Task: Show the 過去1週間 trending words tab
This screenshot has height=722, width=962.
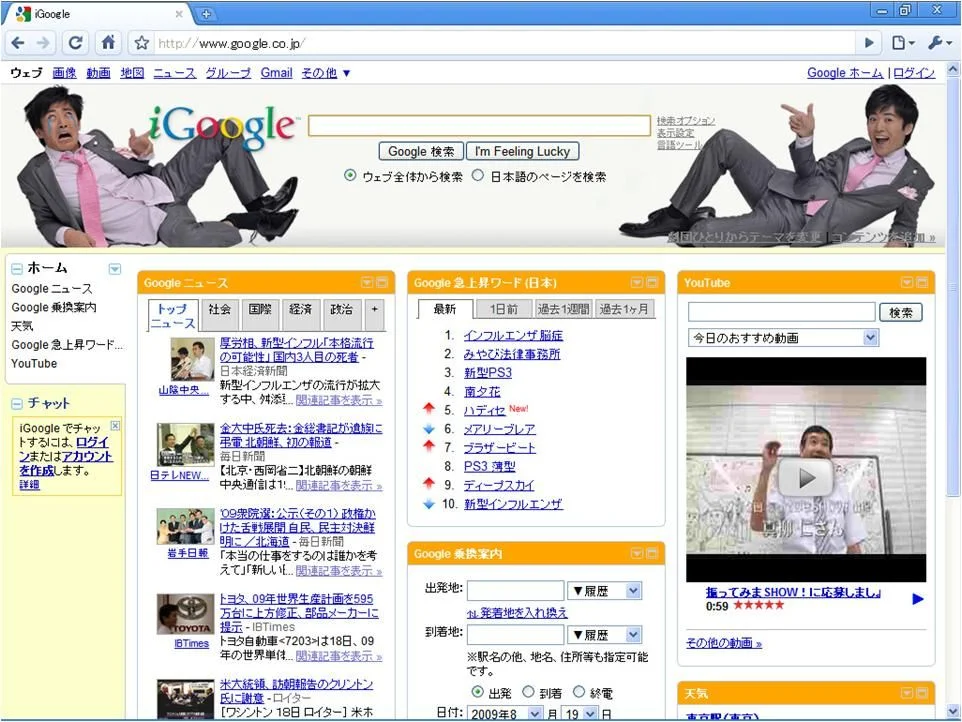Action: [x=563, y=309]
